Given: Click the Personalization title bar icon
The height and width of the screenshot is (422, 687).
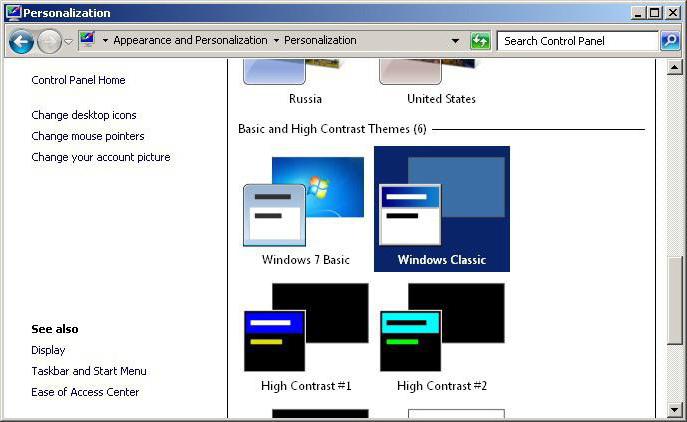Looking at the screenshot, I should coord(13,13).
